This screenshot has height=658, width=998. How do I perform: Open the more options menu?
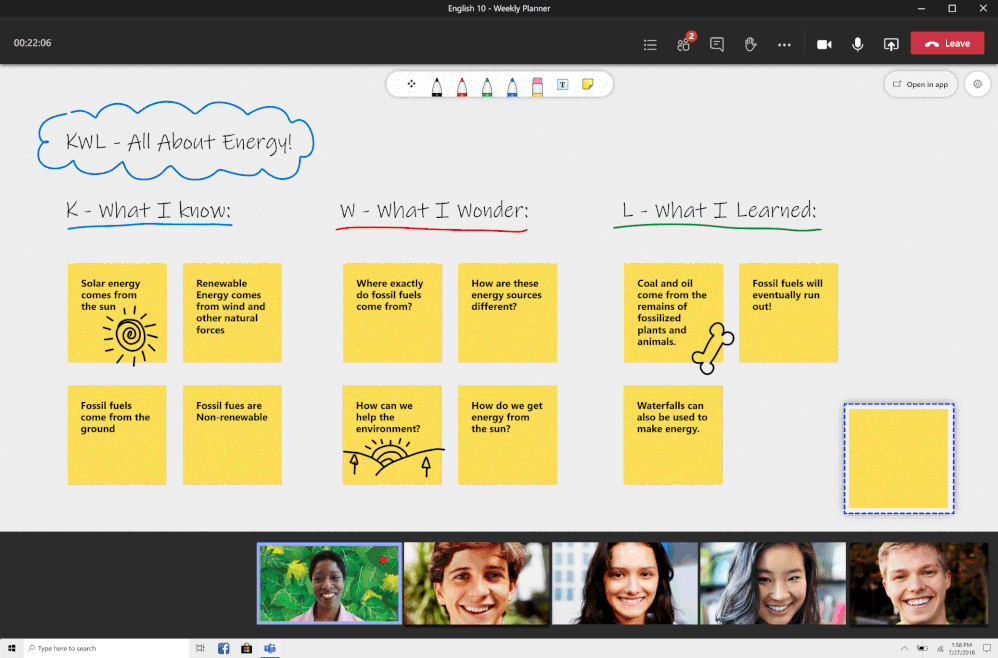point(784,43)
